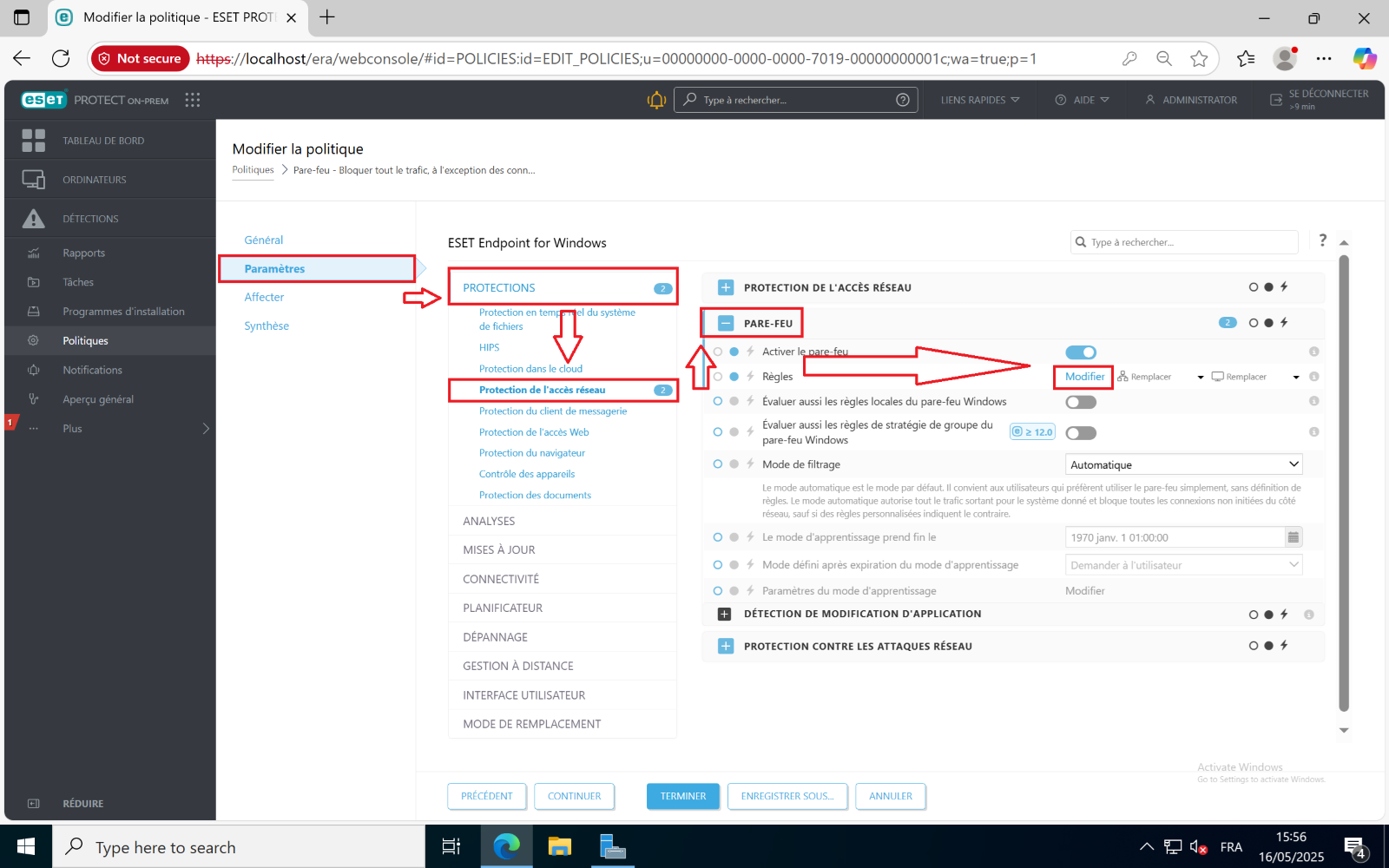Click the Continuer button
This screenshot has height=868, width=1389.
pyautogui.click(x=574, y=796)
